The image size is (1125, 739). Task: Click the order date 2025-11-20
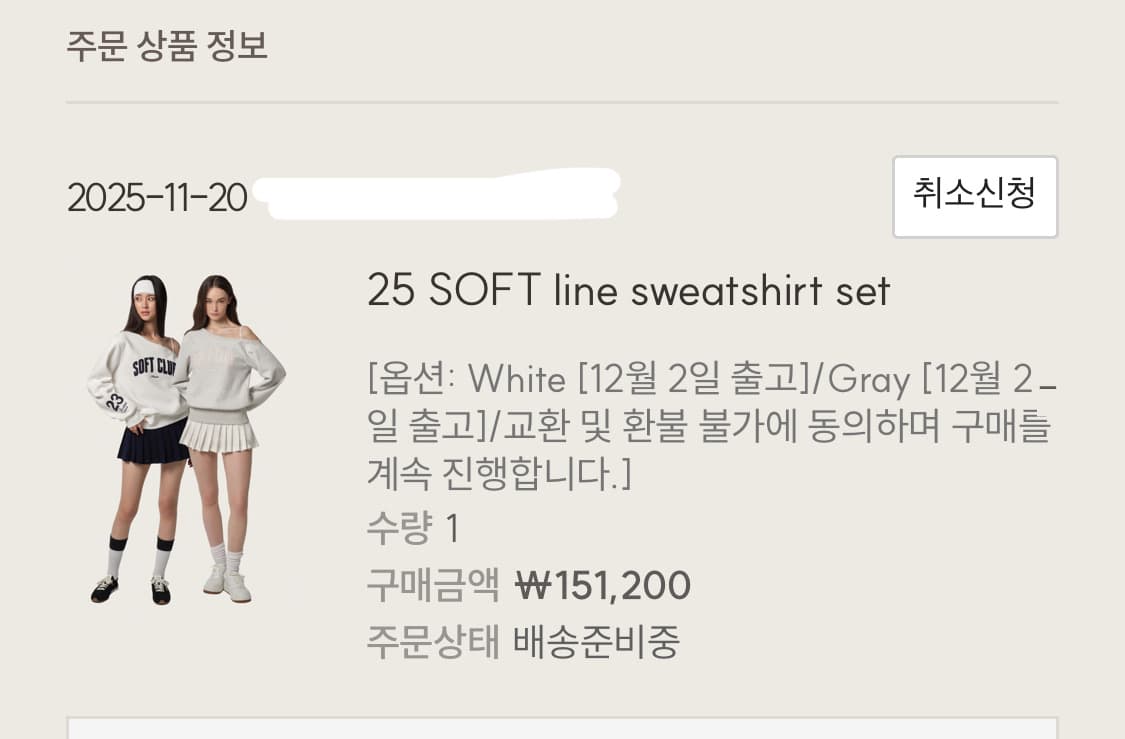pyautogui.click(x=155, y=197)
